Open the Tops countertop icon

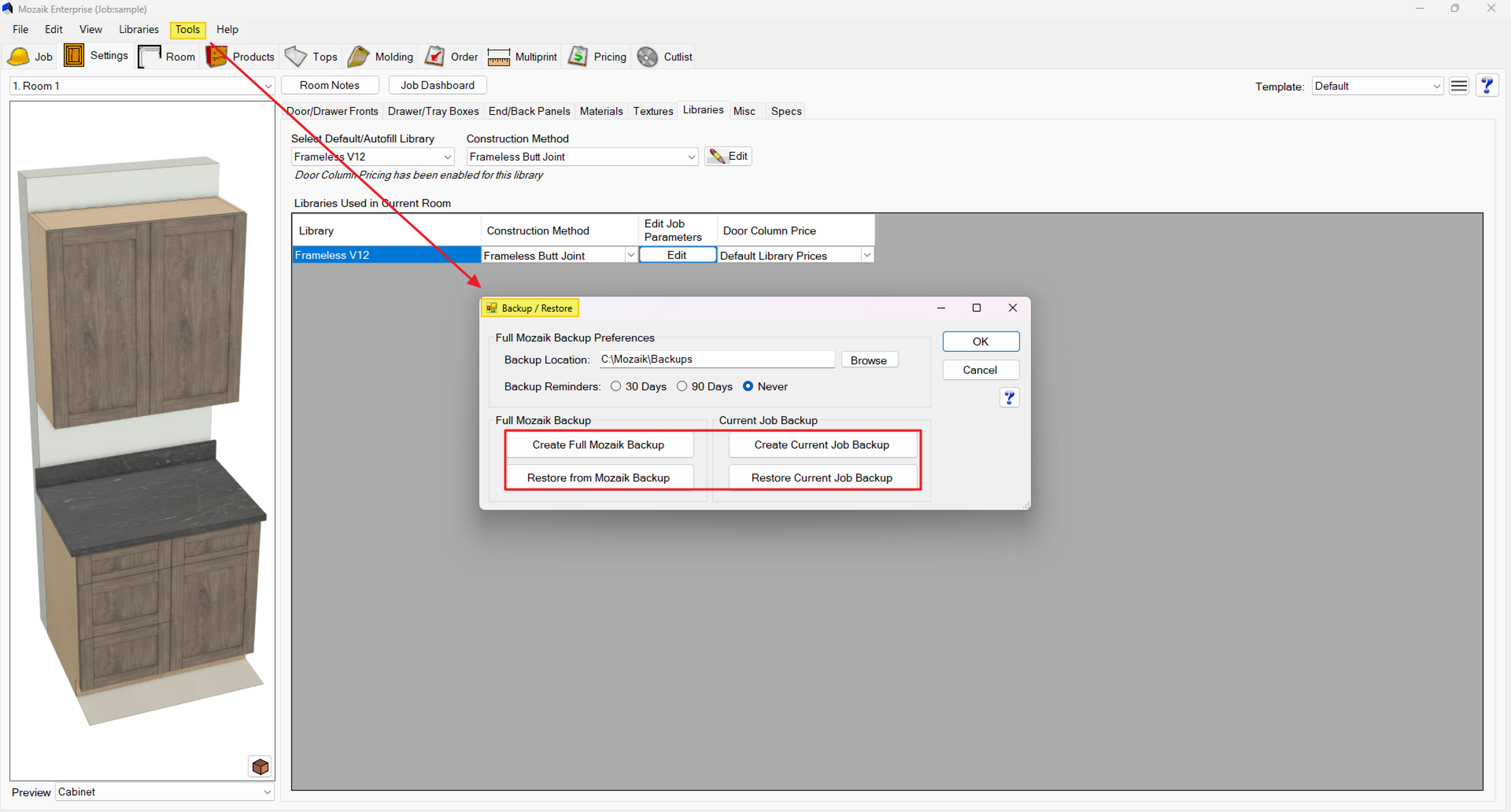tap(296, 56)
